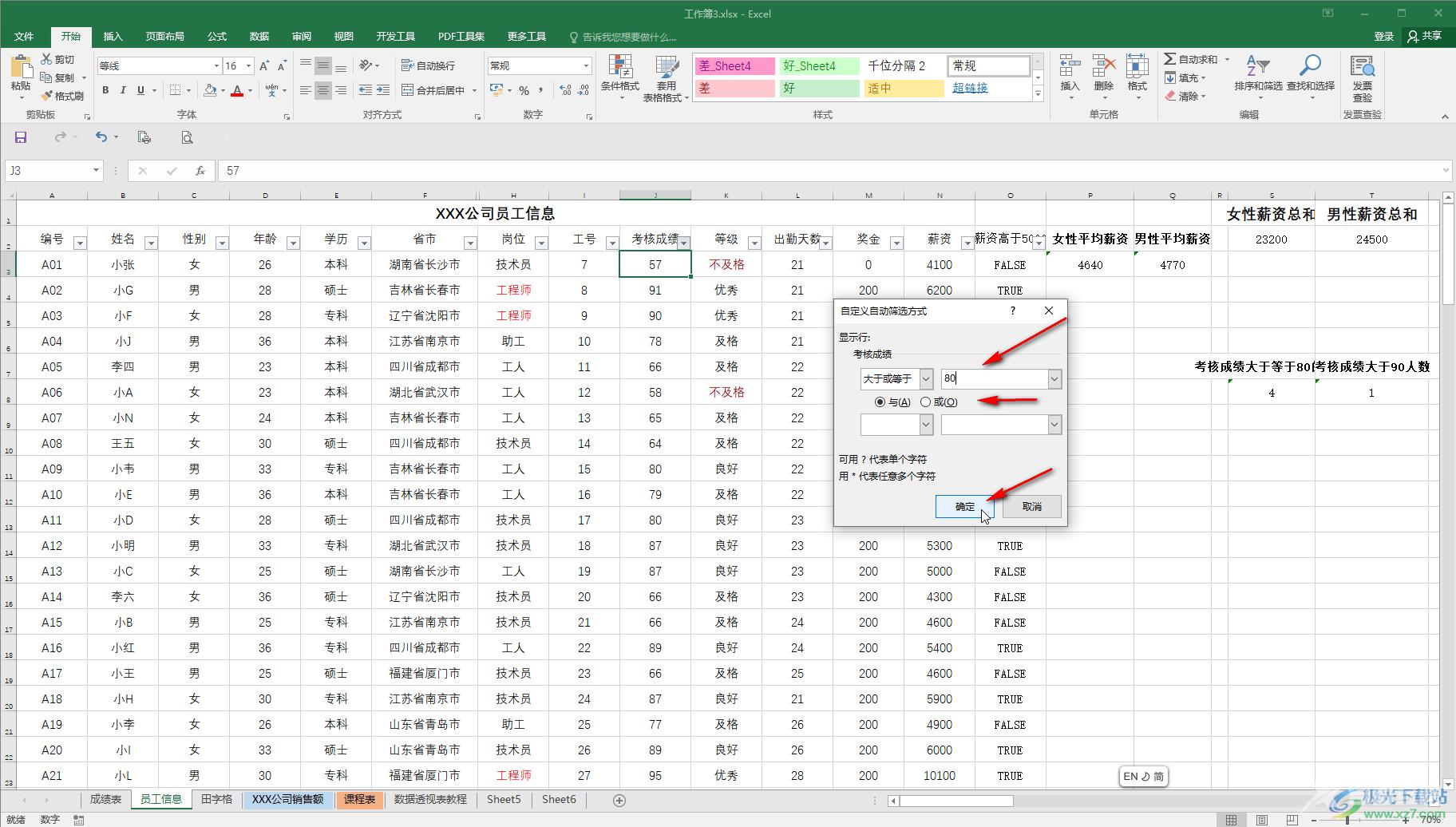Open the 姓名 column filter dropdown
This screenshot has height=827, width=1456.
coord(150,243)
